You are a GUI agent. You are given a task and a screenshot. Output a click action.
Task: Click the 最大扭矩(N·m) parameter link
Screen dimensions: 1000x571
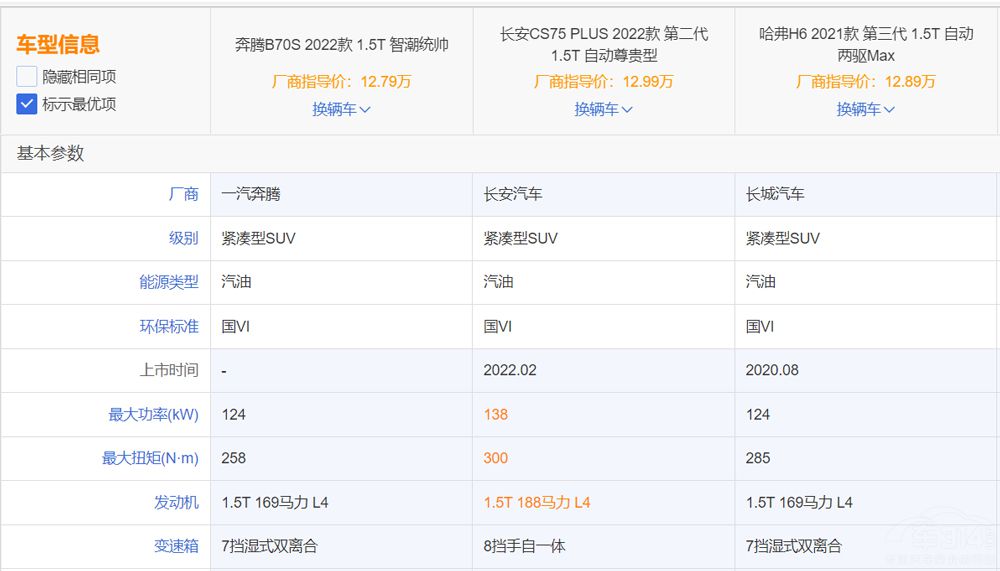[150, 458]
